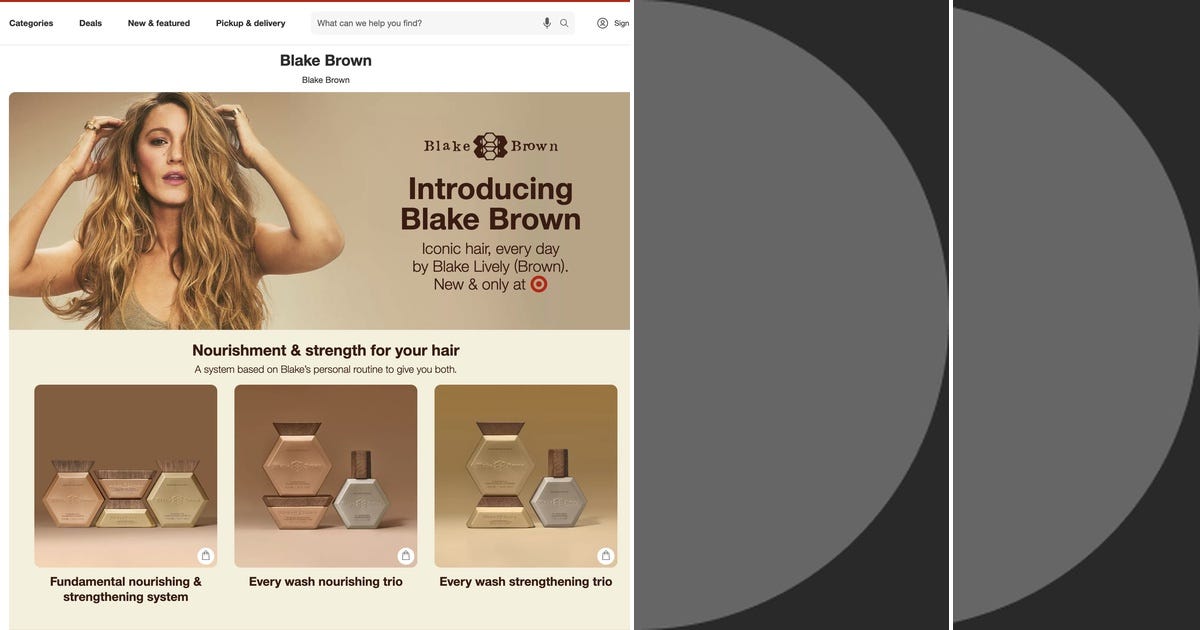Click bag icon on Fundamental nourishing system image
Screen dimensions: 1200x630
pyautogui.click(x=205, y=556)
